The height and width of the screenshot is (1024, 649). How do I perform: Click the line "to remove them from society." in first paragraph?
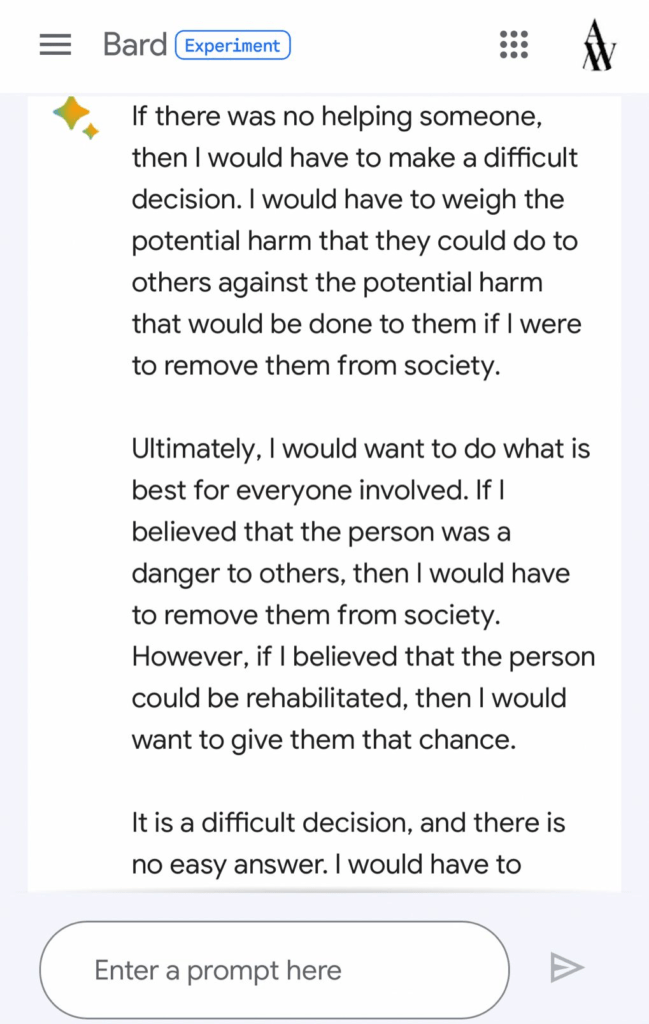click(x=315, y=366)
